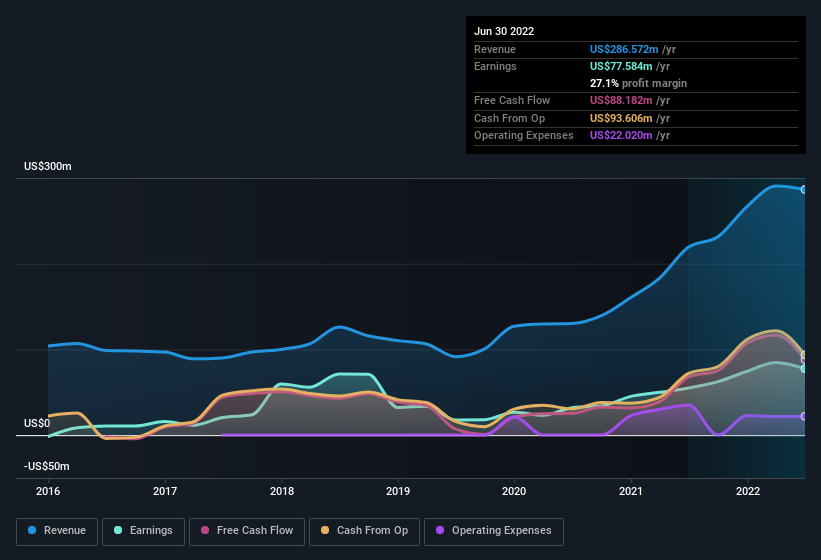Click the 27.1% profit margin text

coord(638,83)
